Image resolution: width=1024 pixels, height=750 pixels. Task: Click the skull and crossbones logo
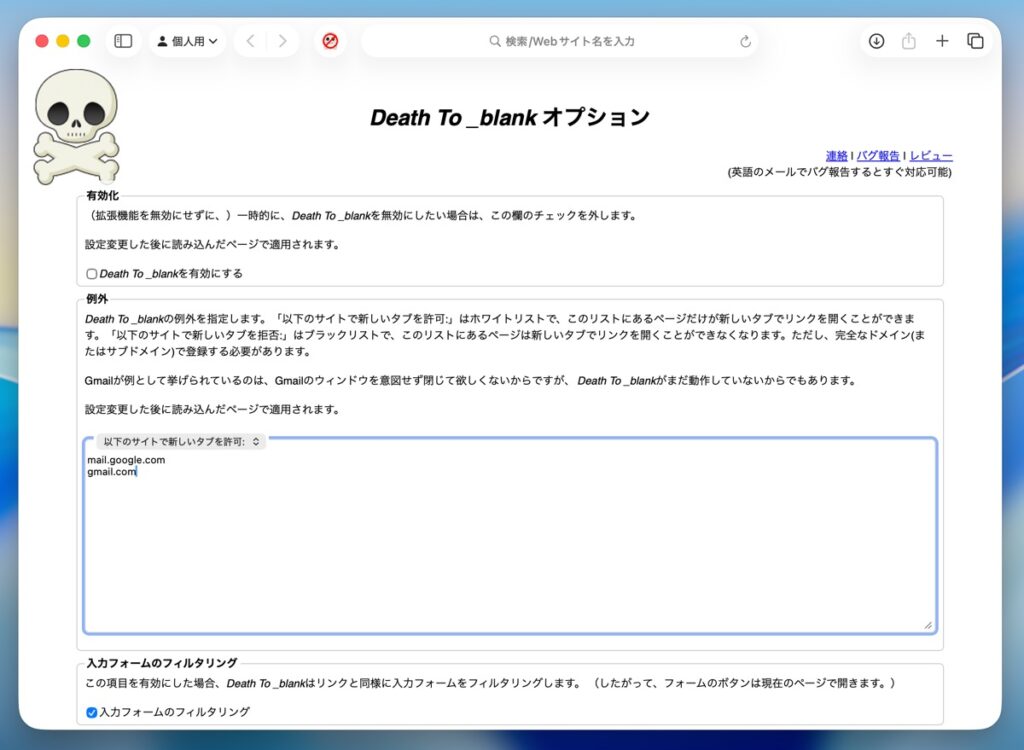coord(76,126)
